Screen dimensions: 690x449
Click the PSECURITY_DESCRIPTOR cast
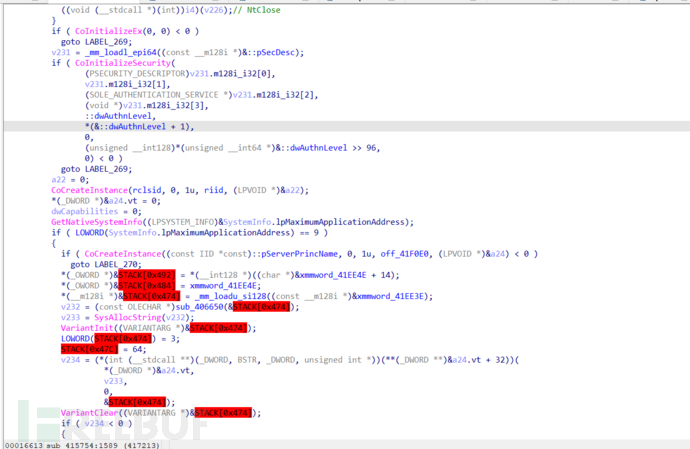tap(137, 74)
